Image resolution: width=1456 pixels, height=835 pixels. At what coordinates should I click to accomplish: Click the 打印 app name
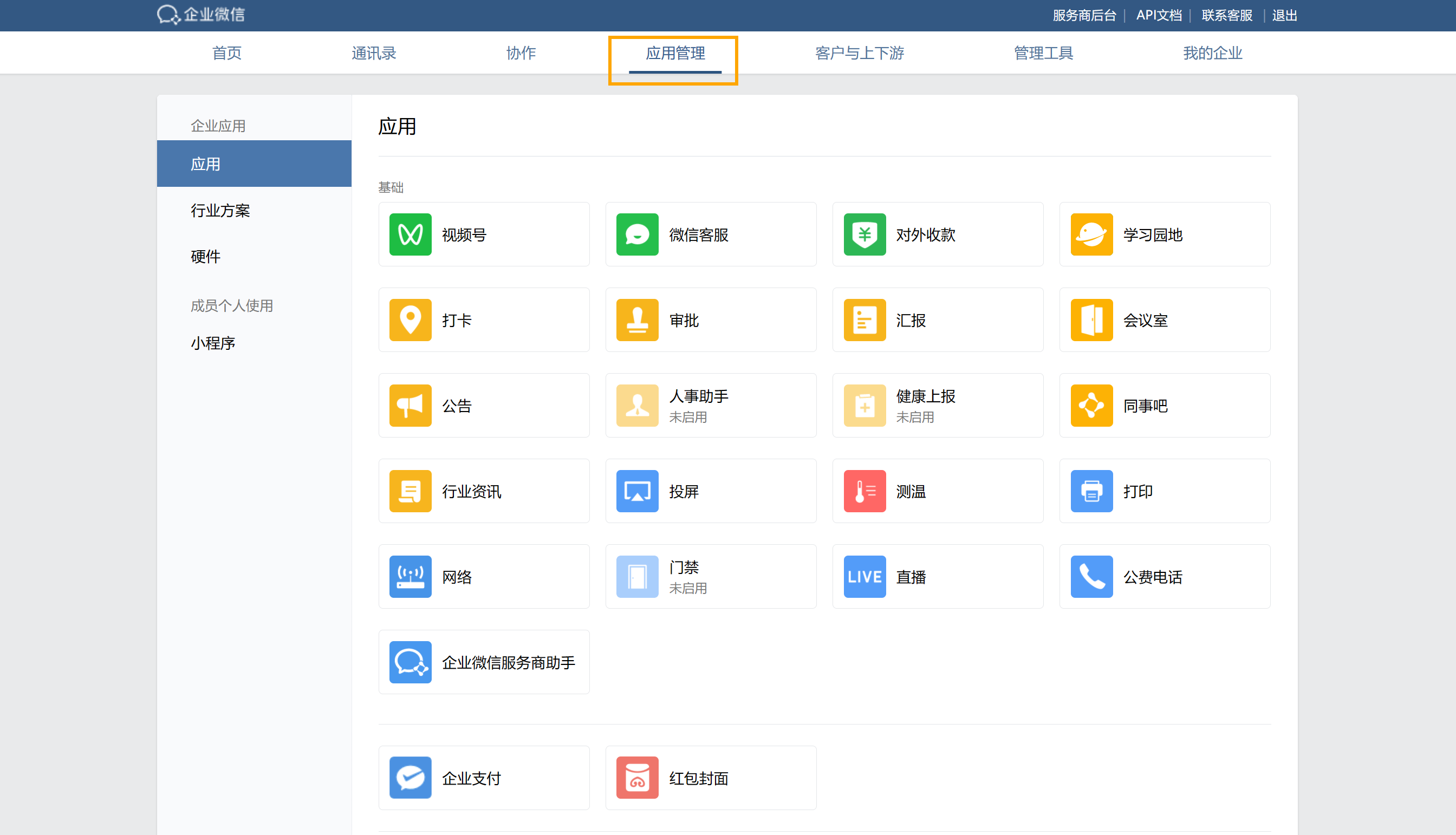tap(1138, 491)
